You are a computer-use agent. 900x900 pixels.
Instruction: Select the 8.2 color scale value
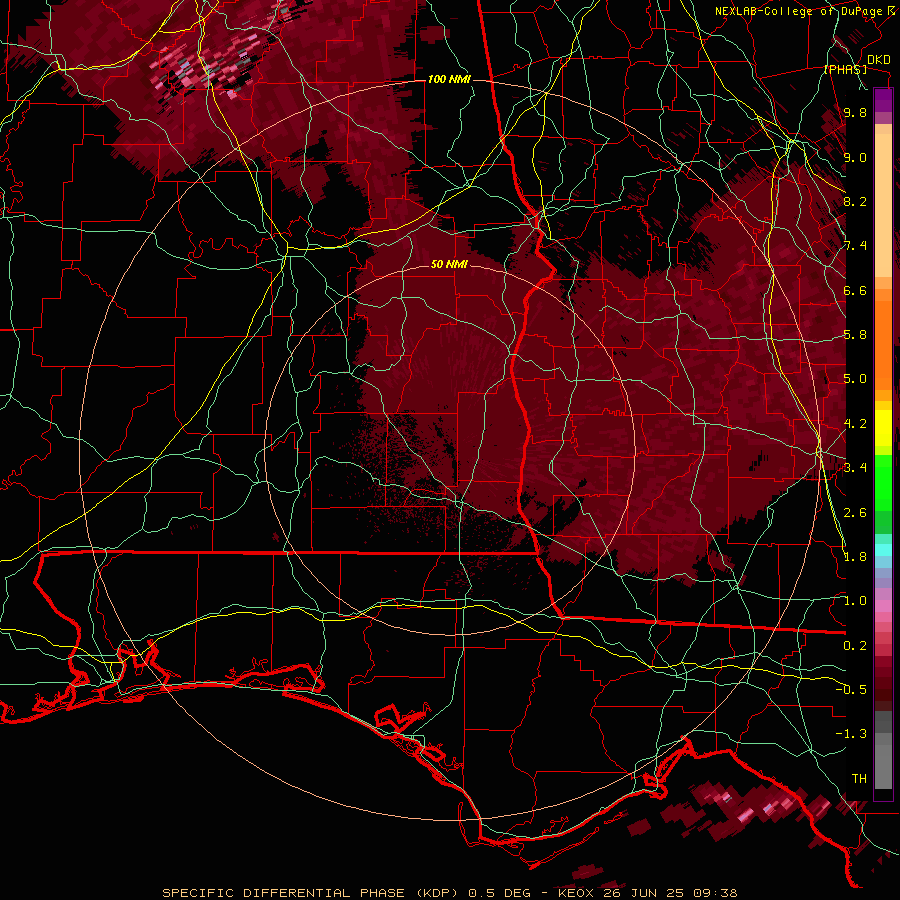click(855, 201)
